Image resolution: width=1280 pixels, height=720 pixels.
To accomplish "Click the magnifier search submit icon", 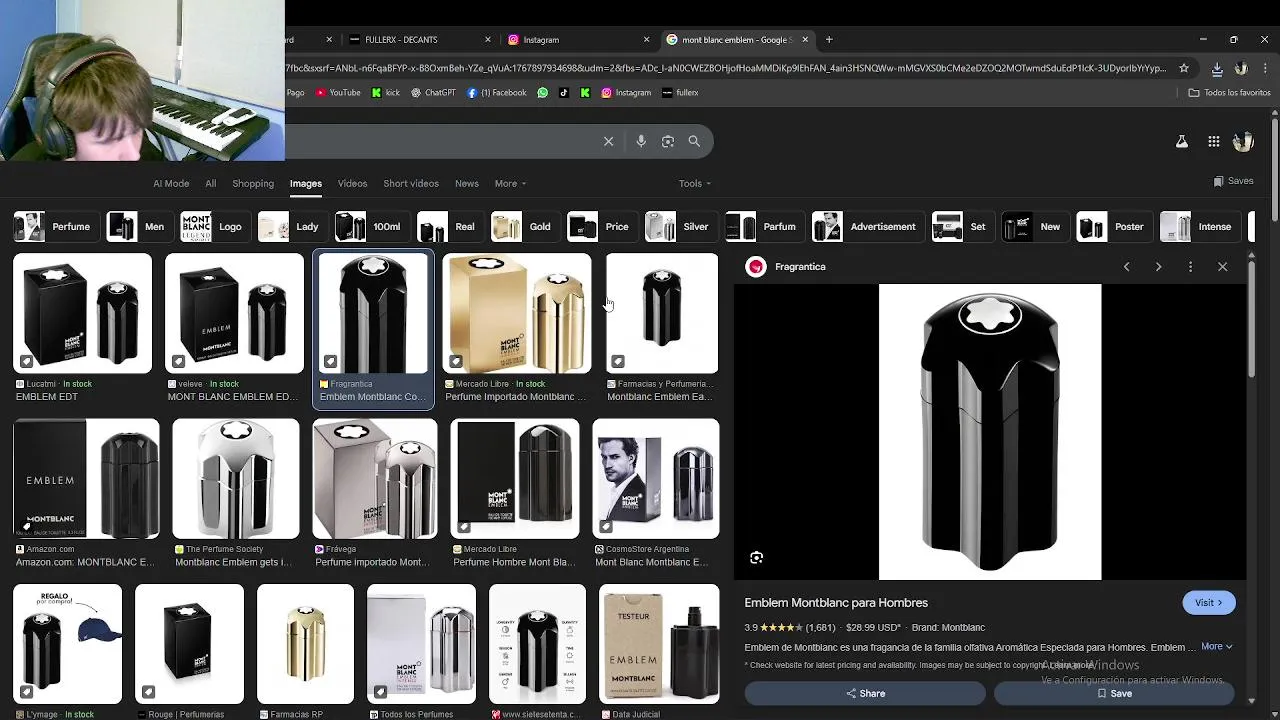I will 694,141.
